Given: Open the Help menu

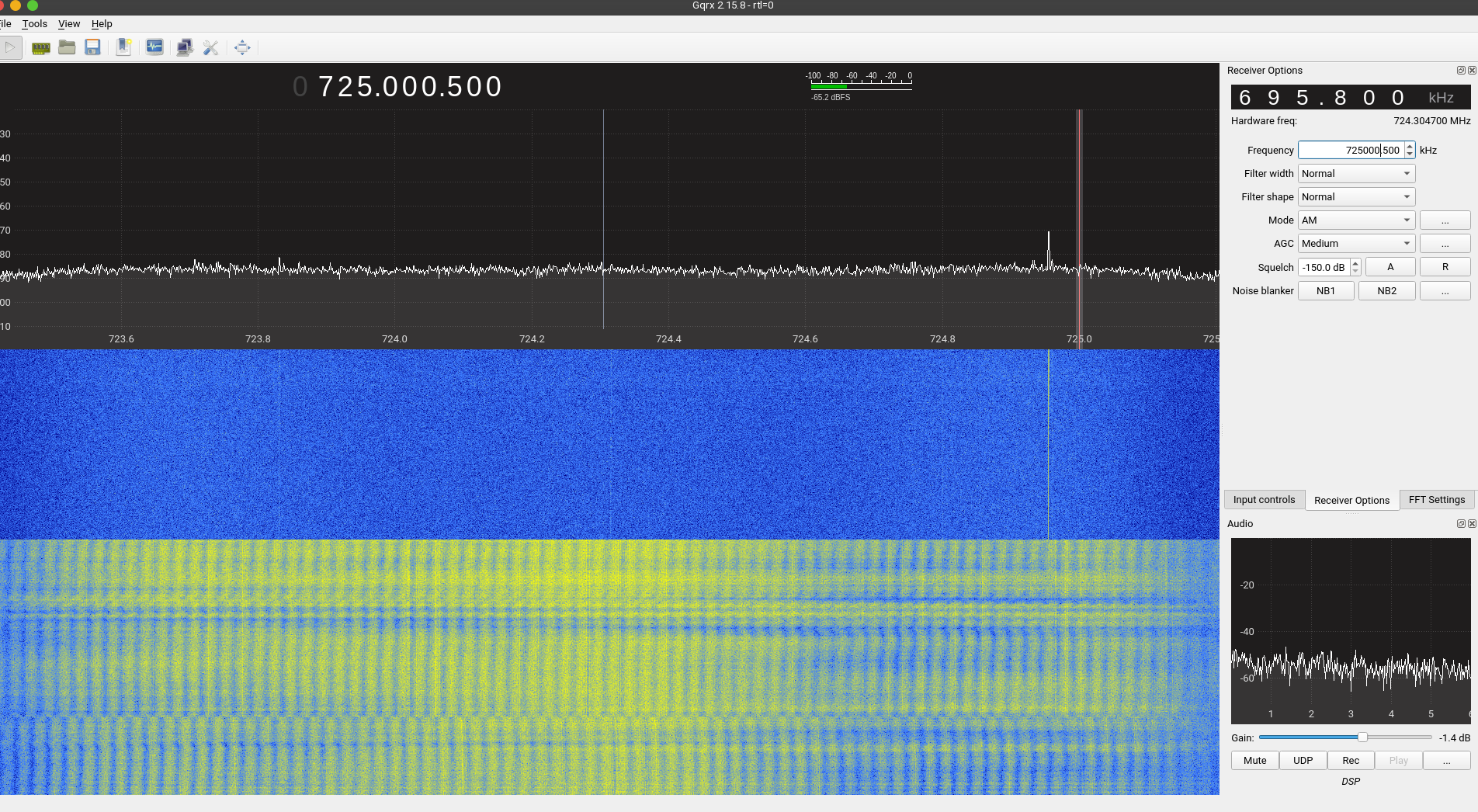Looking at the screenshot, I should click(102, 24).
